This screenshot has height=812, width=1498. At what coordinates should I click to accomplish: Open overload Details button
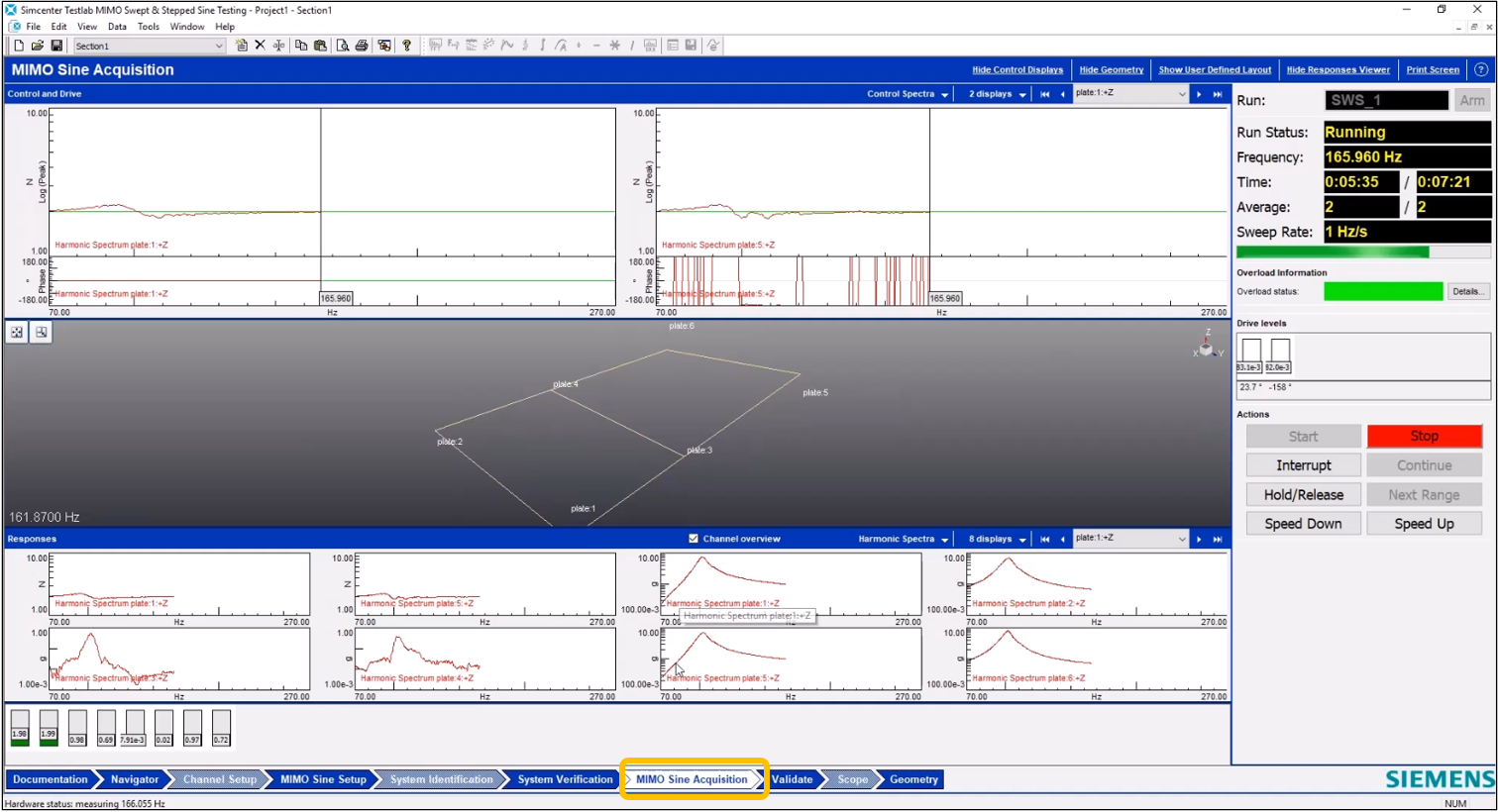click(1467, 291)
